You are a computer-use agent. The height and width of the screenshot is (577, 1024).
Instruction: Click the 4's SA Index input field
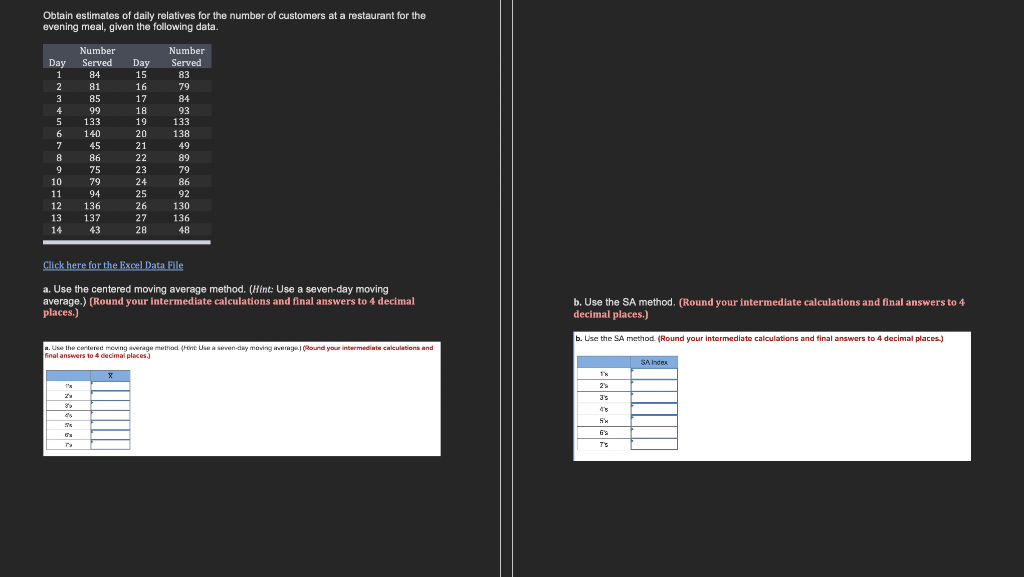point(654,409)
